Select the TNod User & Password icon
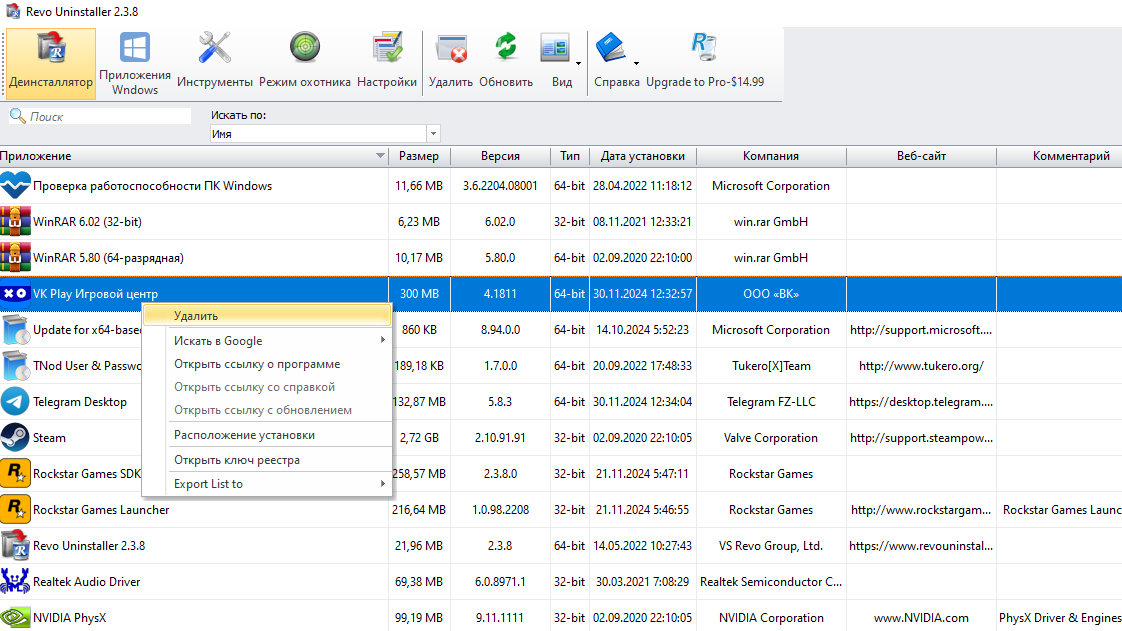Viewport: 1122px width, 631px height. (15, 366)
